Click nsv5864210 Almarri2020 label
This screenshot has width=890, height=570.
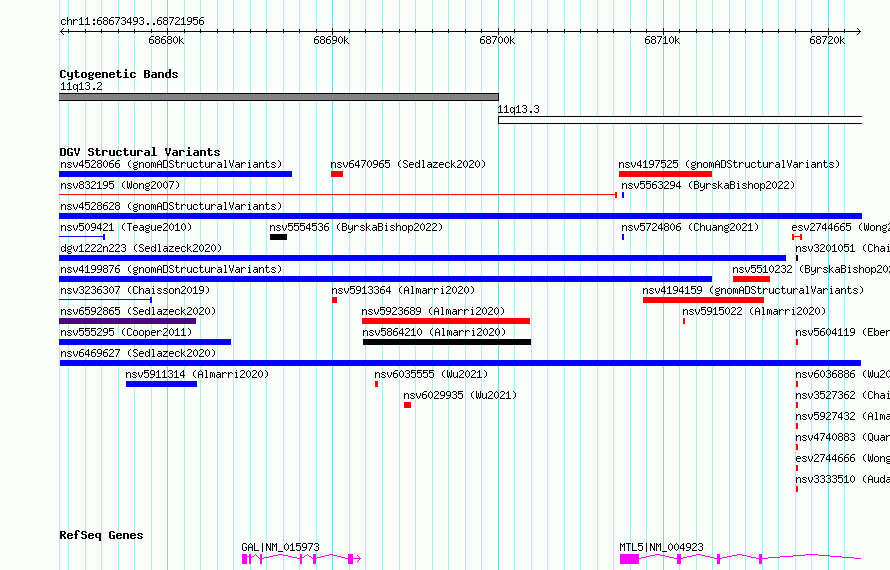pos(434,333)
